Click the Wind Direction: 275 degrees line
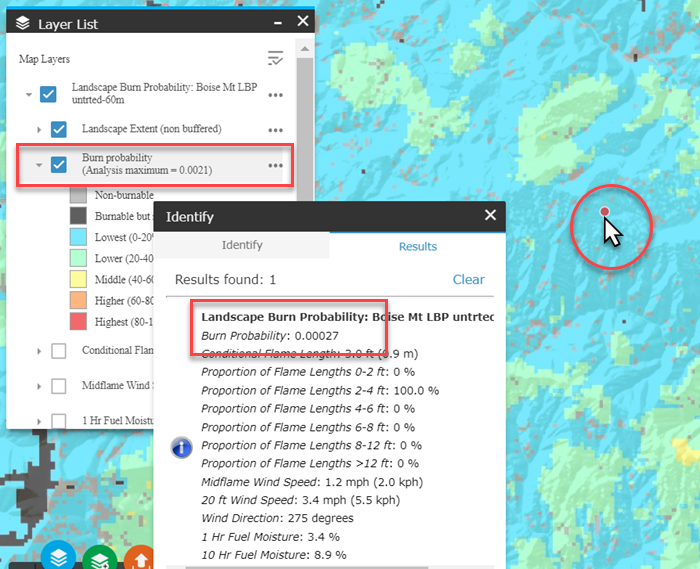Screen dimensions: 700x569 tap(277, 518)
